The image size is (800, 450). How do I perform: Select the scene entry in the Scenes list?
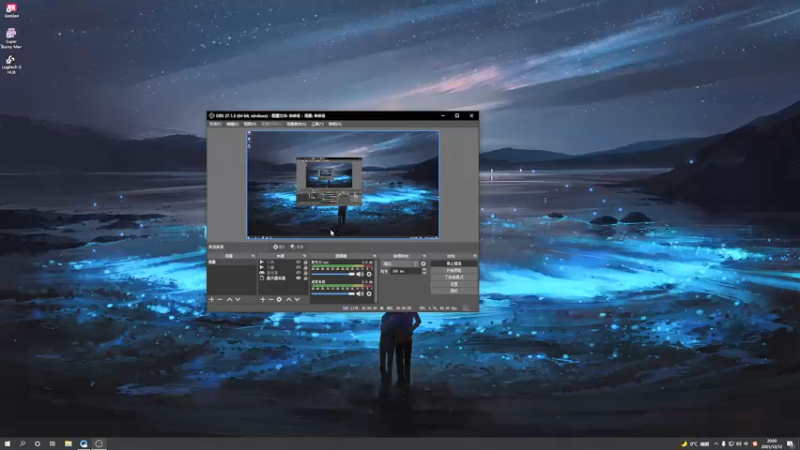(x=232, y=262)
